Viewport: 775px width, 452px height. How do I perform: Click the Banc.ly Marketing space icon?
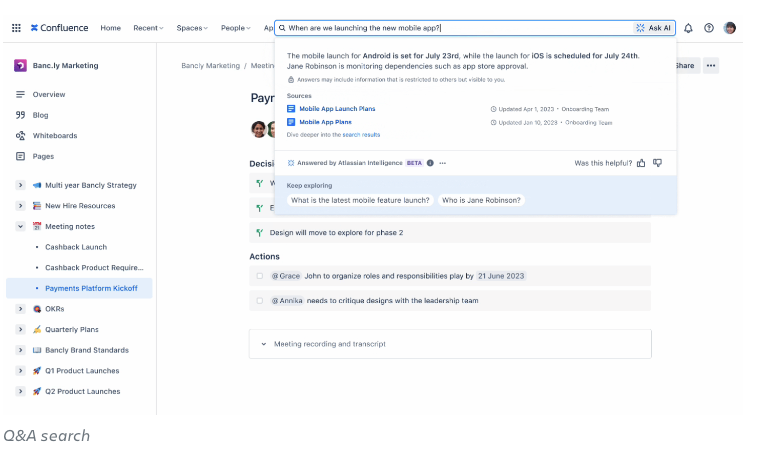pos(20,65)
